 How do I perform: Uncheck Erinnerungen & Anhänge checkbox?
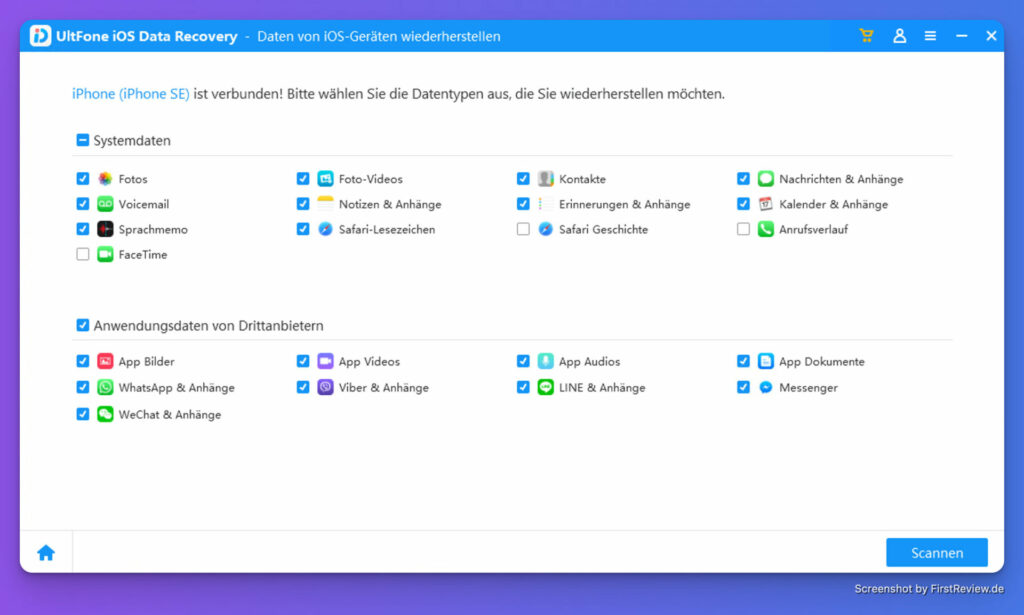pyautogui.click(x=523, y=204)
